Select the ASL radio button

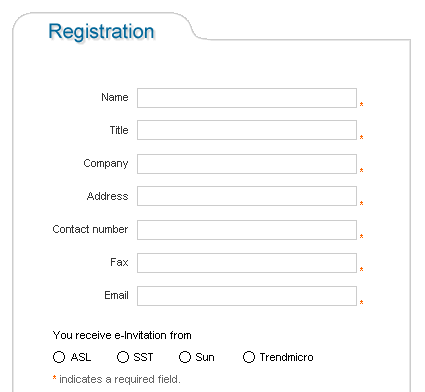[x=59, y=357]
